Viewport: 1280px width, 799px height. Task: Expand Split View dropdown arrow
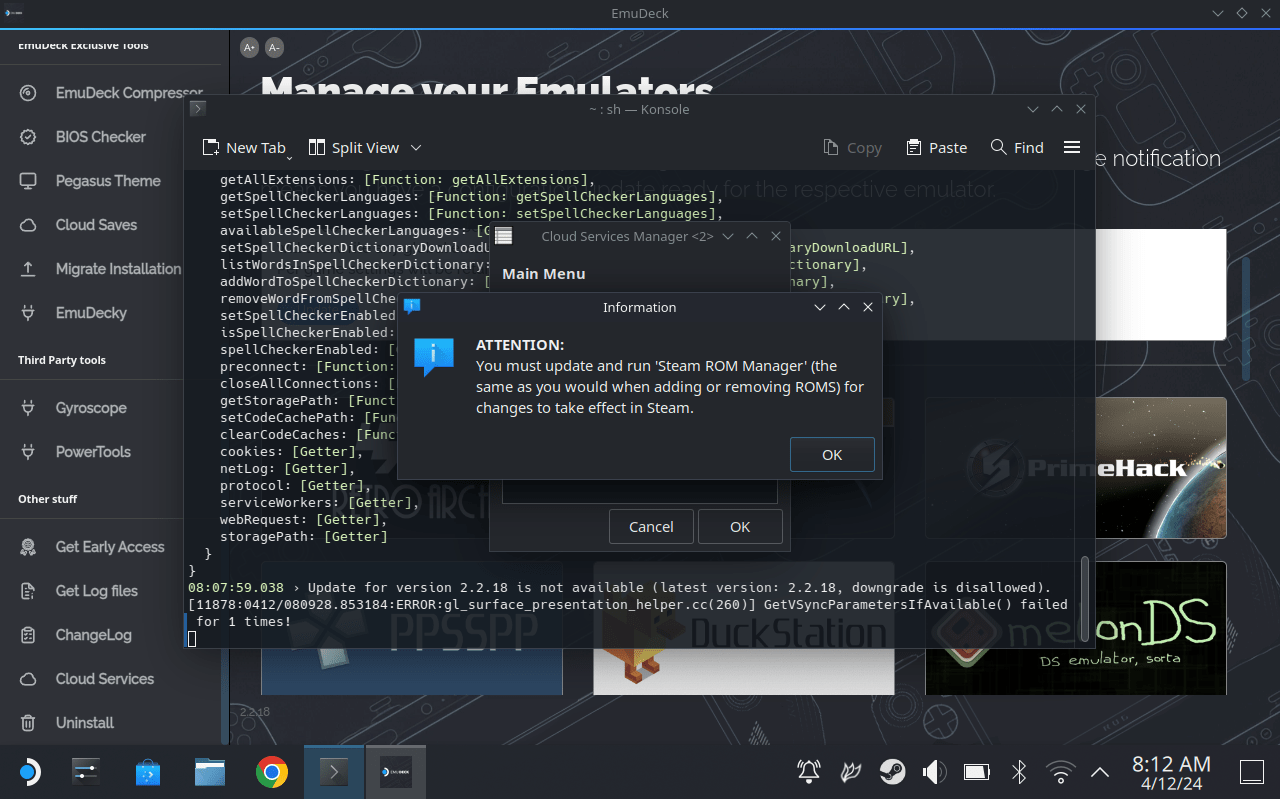[x=416, y=147]
